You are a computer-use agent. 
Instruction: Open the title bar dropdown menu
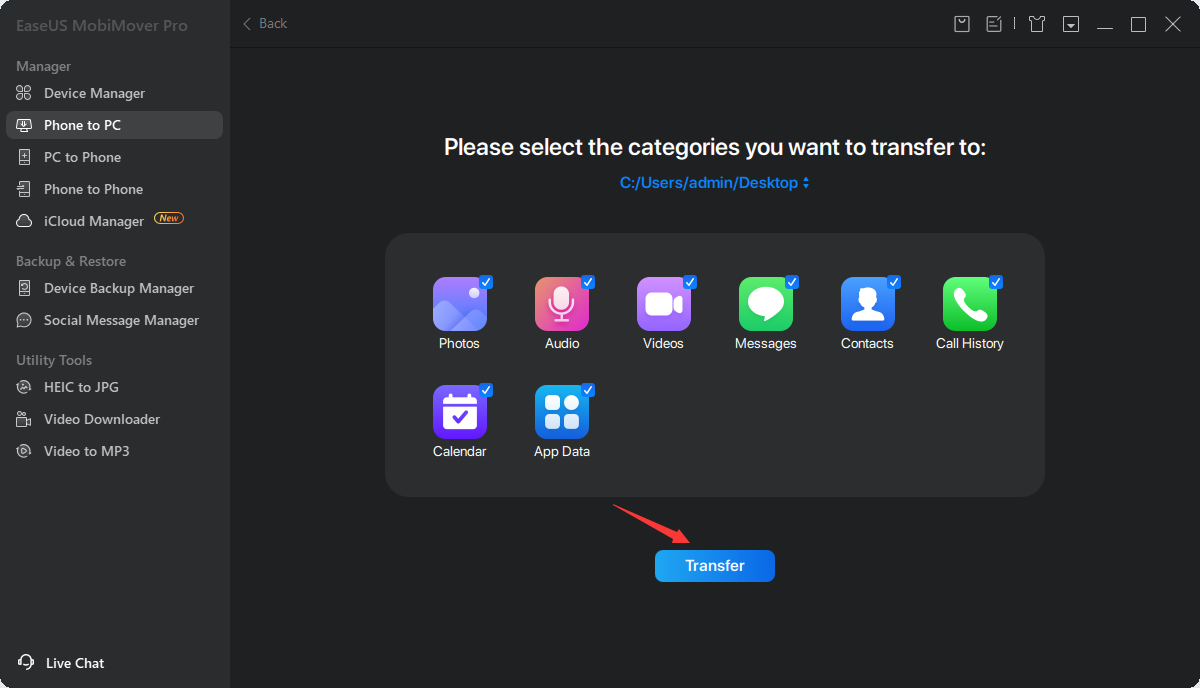(1071, 24)
